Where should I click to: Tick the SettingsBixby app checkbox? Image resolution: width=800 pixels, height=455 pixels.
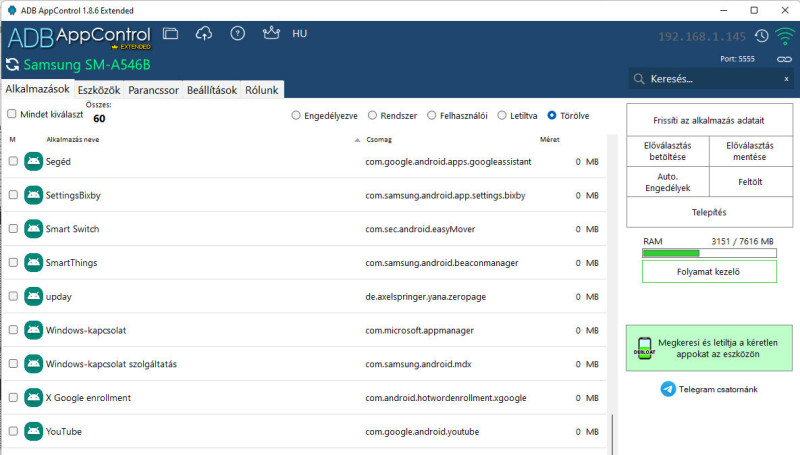pyautogui.click(x=13, y=195)
